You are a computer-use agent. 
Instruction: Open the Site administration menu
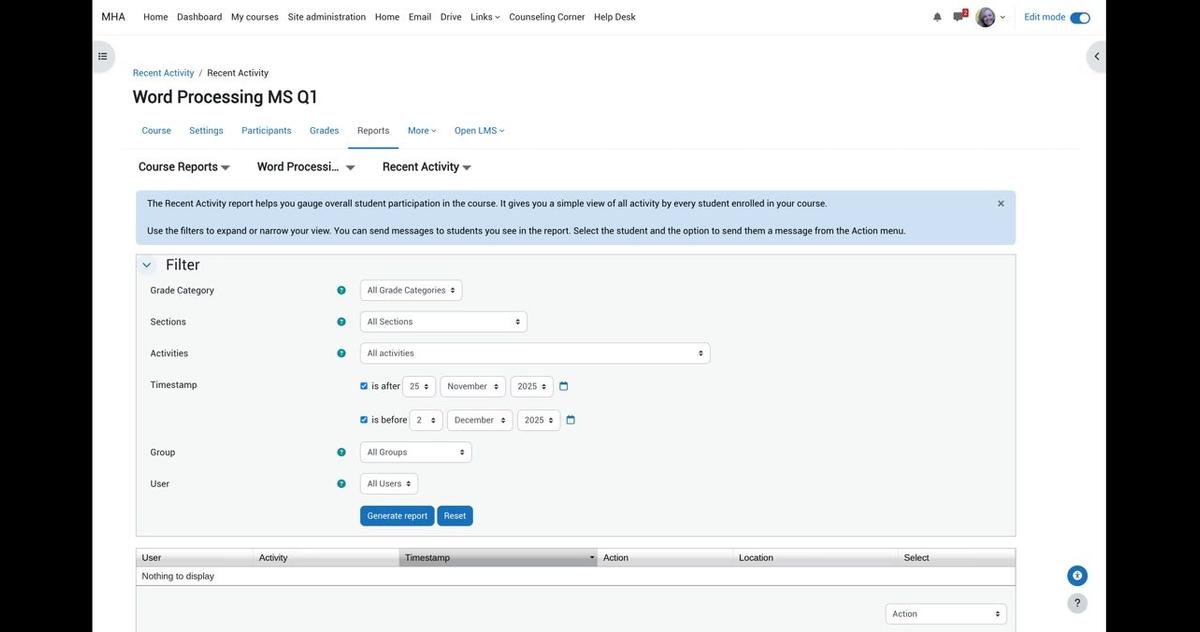(x=326, y=15)
